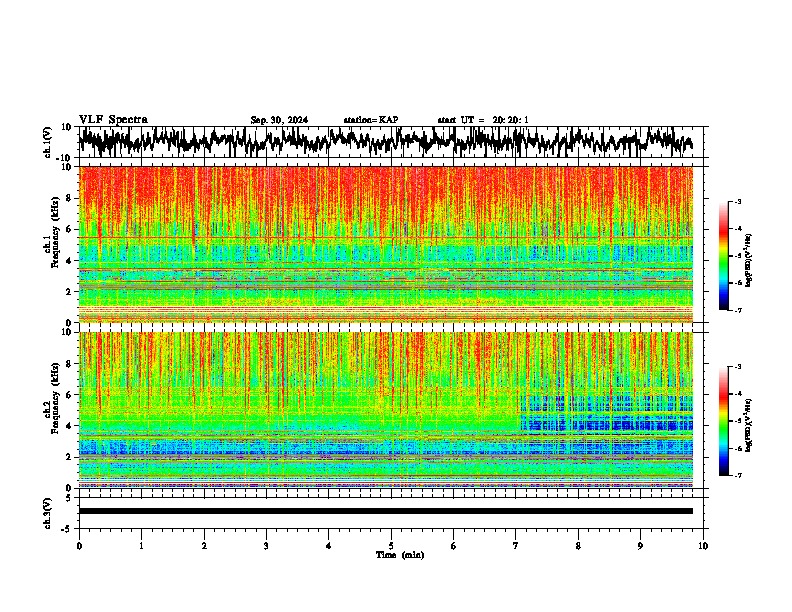Click time axis tick label "10"
The image size is (792, 612).
[703, 546]
